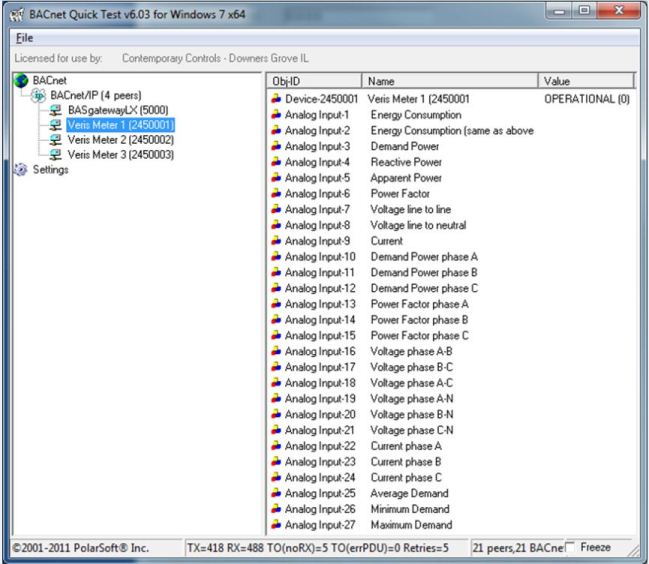Click icon for Analog Input-3 row
Image resolution: width=649 pixels, height=564 pixels.
pyautogui.click(x=276, y=146)
